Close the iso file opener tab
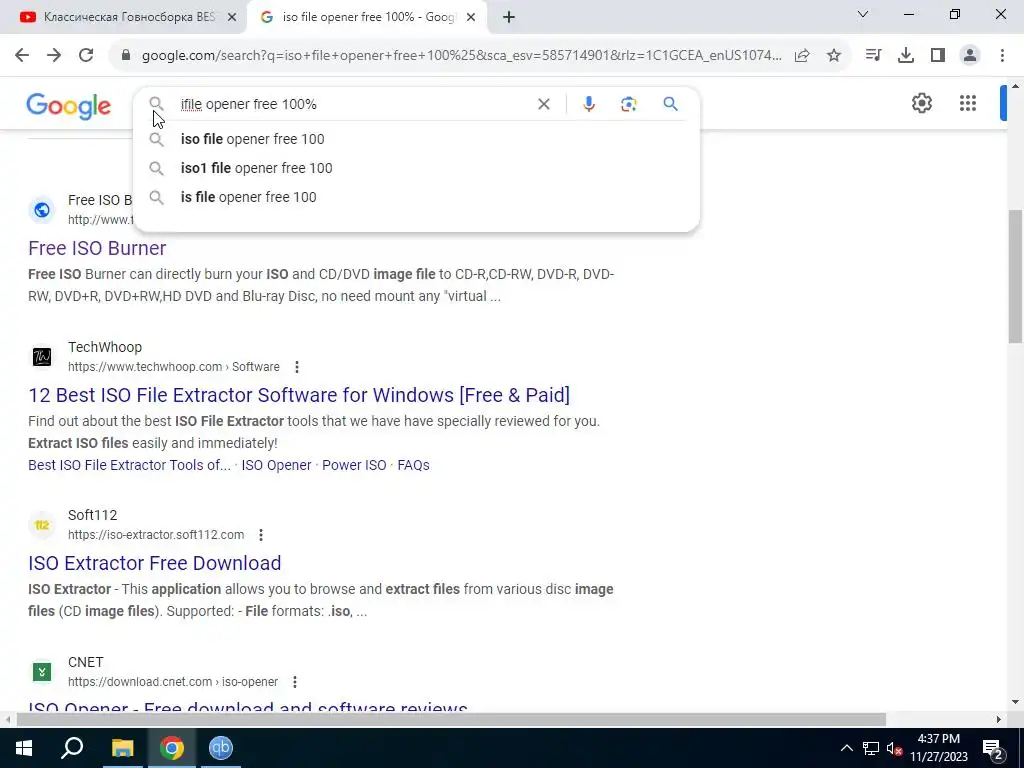The width and height of the screenshot is (1024, 768). (471, 17)
